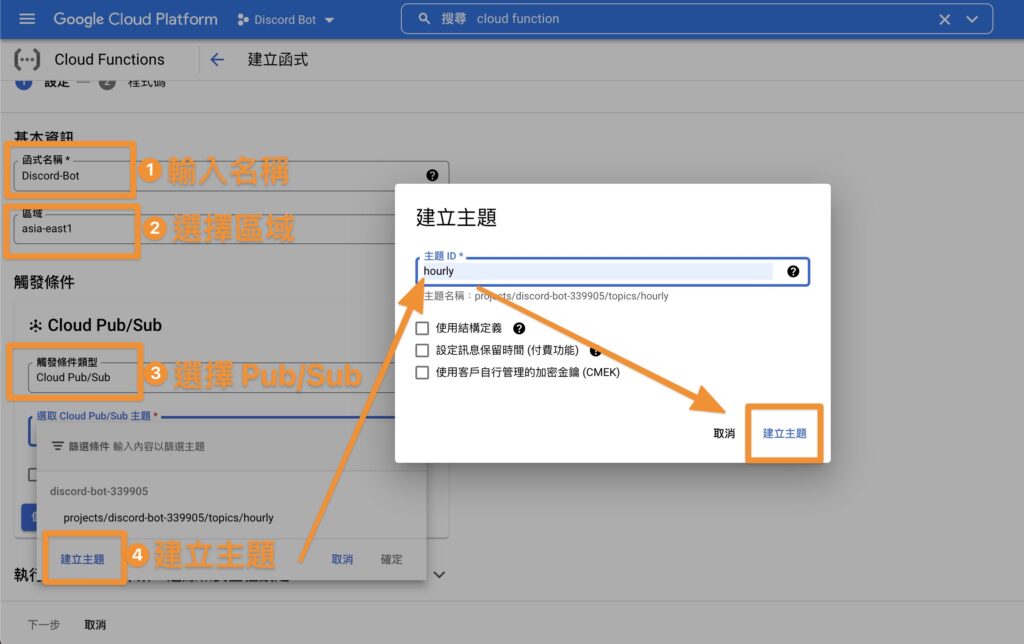The width and height of the screenshot is (1024, 644).
Task: Open the Discord Bot project selector
Action: tap(286, 20)
